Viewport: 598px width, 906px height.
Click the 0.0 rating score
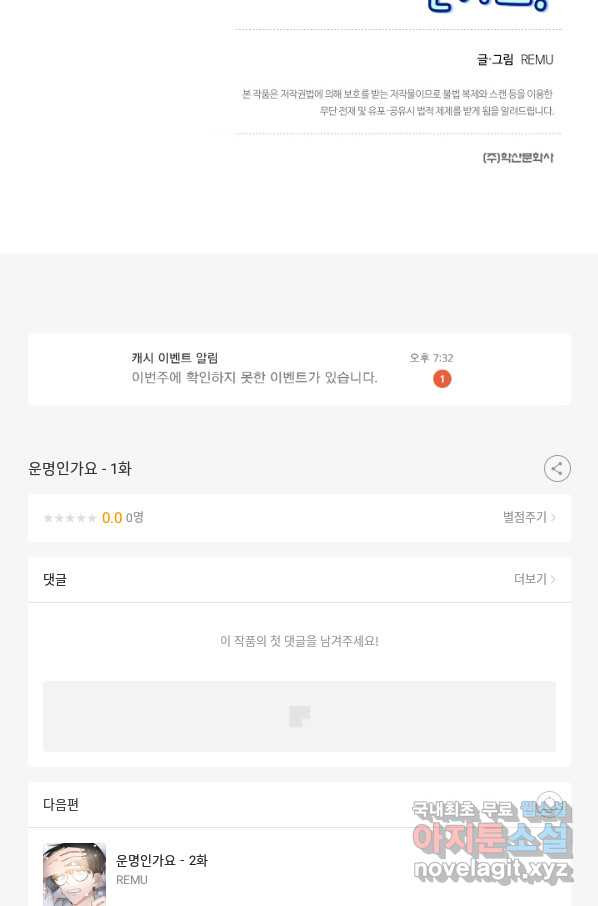tap(112, 518)
